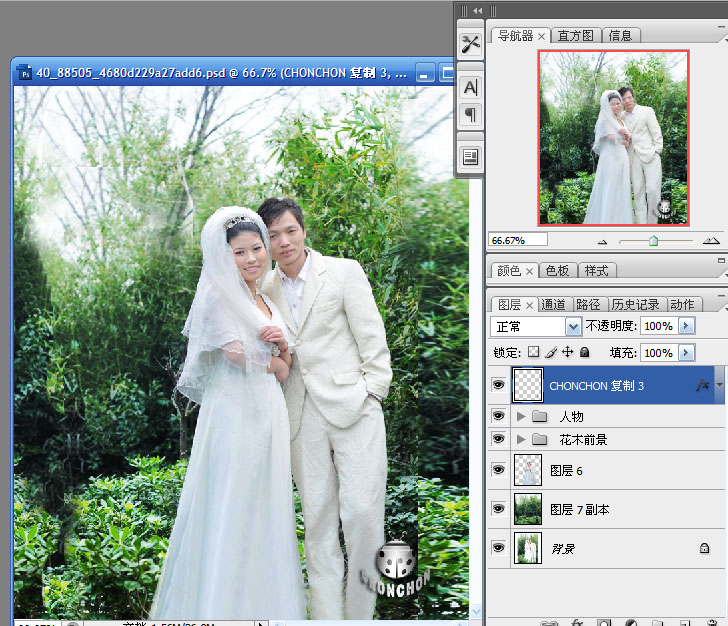Expand layer effects arrow on CHONCHON 复制 3

[x=720, y=385]
